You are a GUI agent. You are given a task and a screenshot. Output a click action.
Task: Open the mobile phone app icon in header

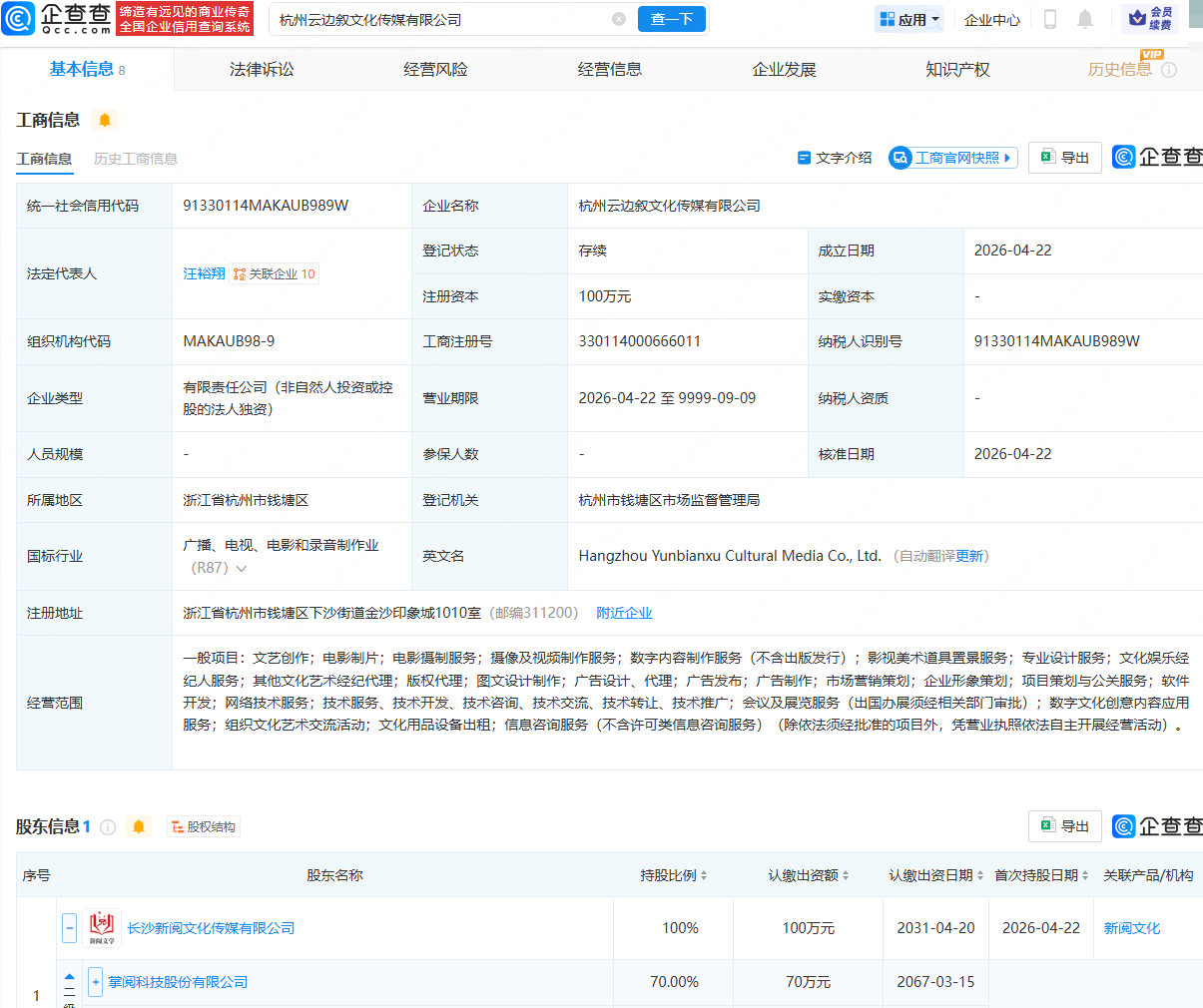click(x=1050, y=19)
